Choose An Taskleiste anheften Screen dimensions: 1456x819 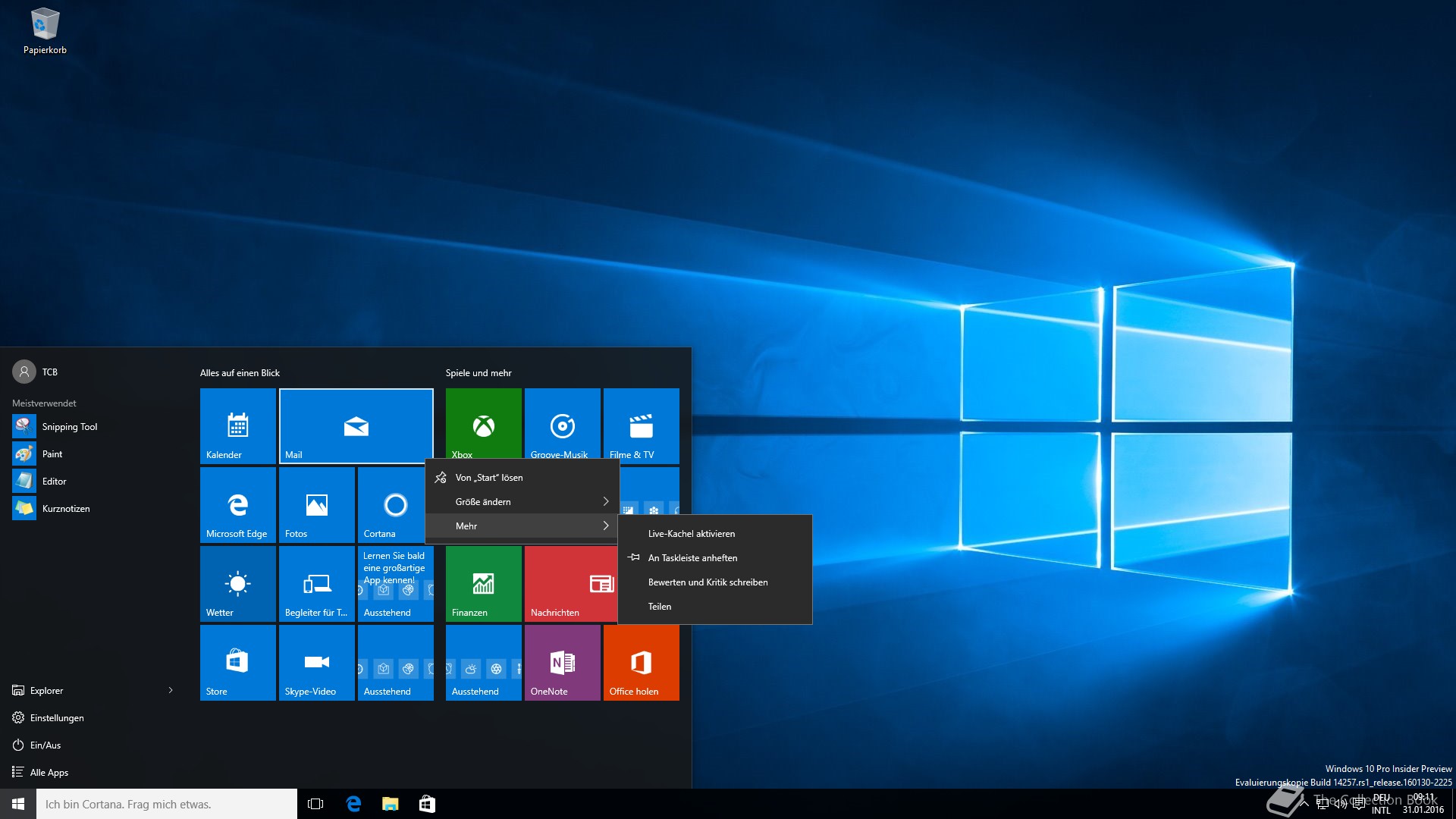tap(692, 558)
